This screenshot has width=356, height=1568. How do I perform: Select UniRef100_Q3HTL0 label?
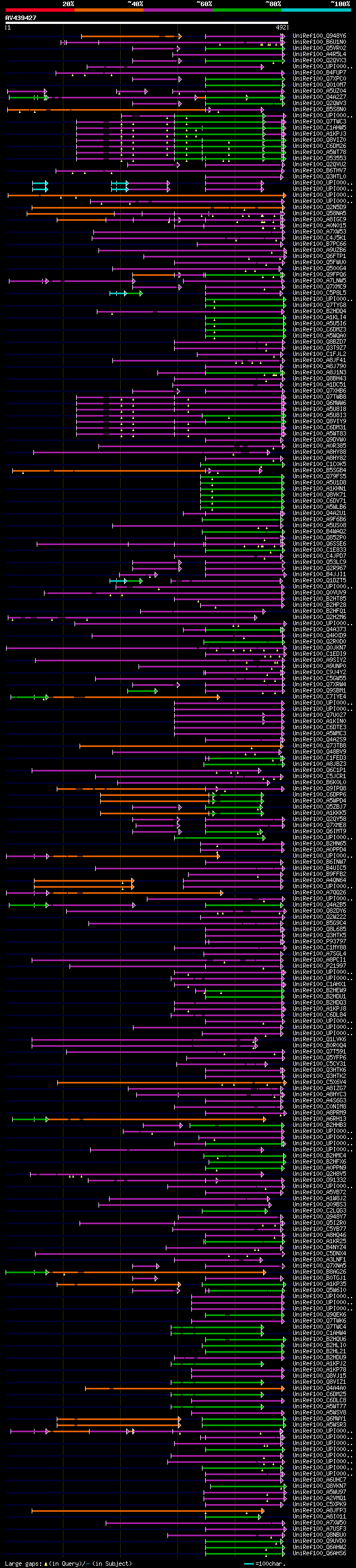(x=319, y=176)
